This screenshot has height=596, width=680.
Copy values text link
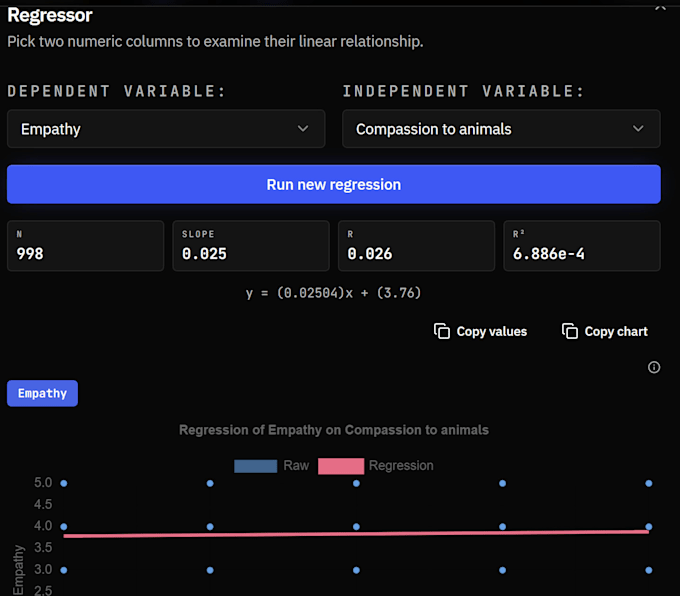(492, 331)
